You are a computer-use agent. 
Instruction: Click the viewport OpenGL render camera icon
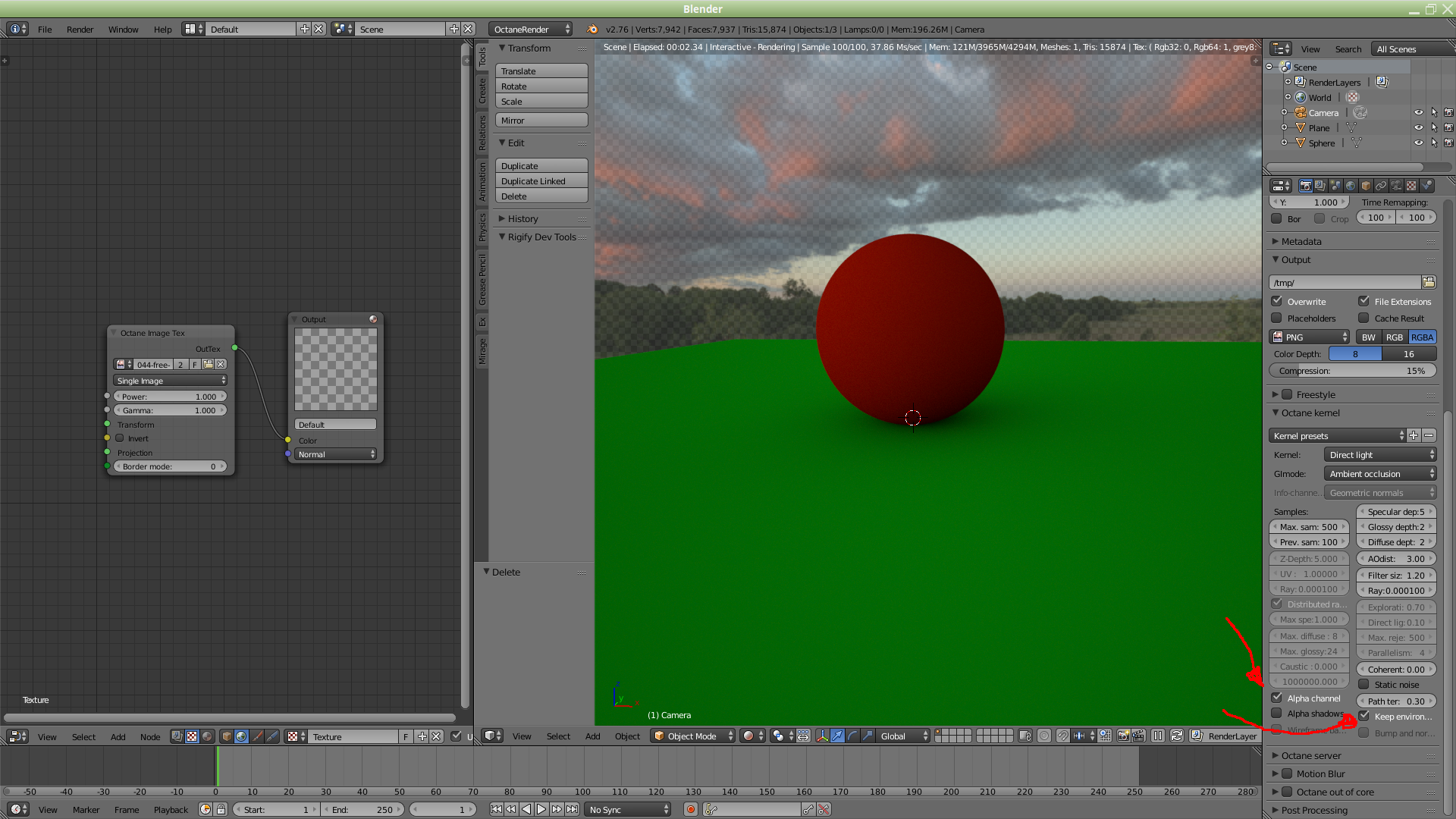[x=1123, y=736]
